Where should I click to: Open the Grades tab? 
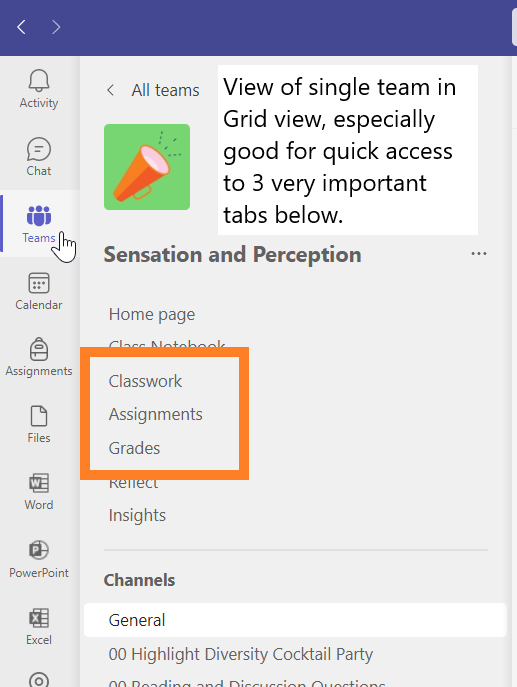pyautogui.click(x=134, y=448)
